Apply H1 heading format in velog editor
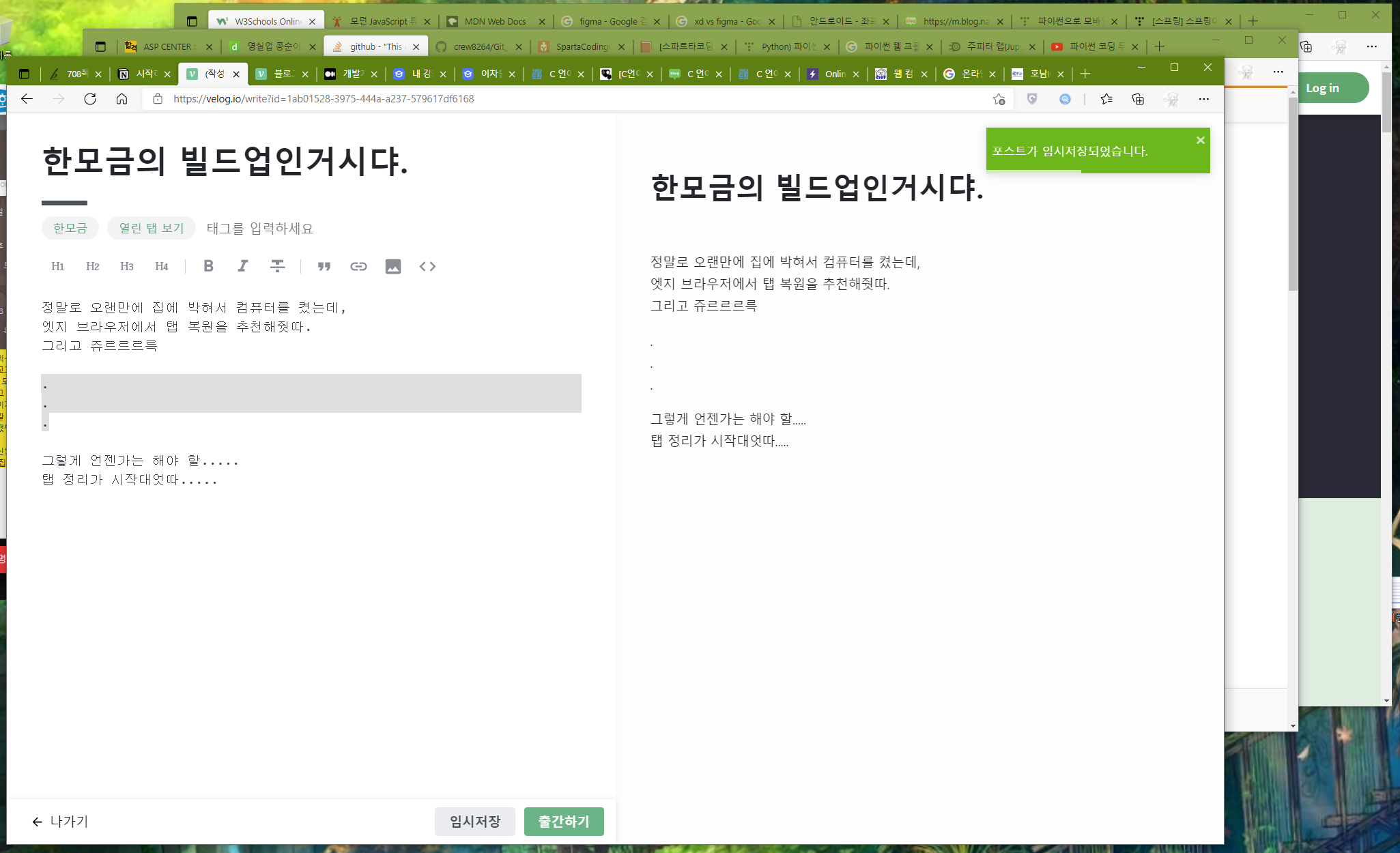This screenshot has height=853, width=1400. pos(58,266)
